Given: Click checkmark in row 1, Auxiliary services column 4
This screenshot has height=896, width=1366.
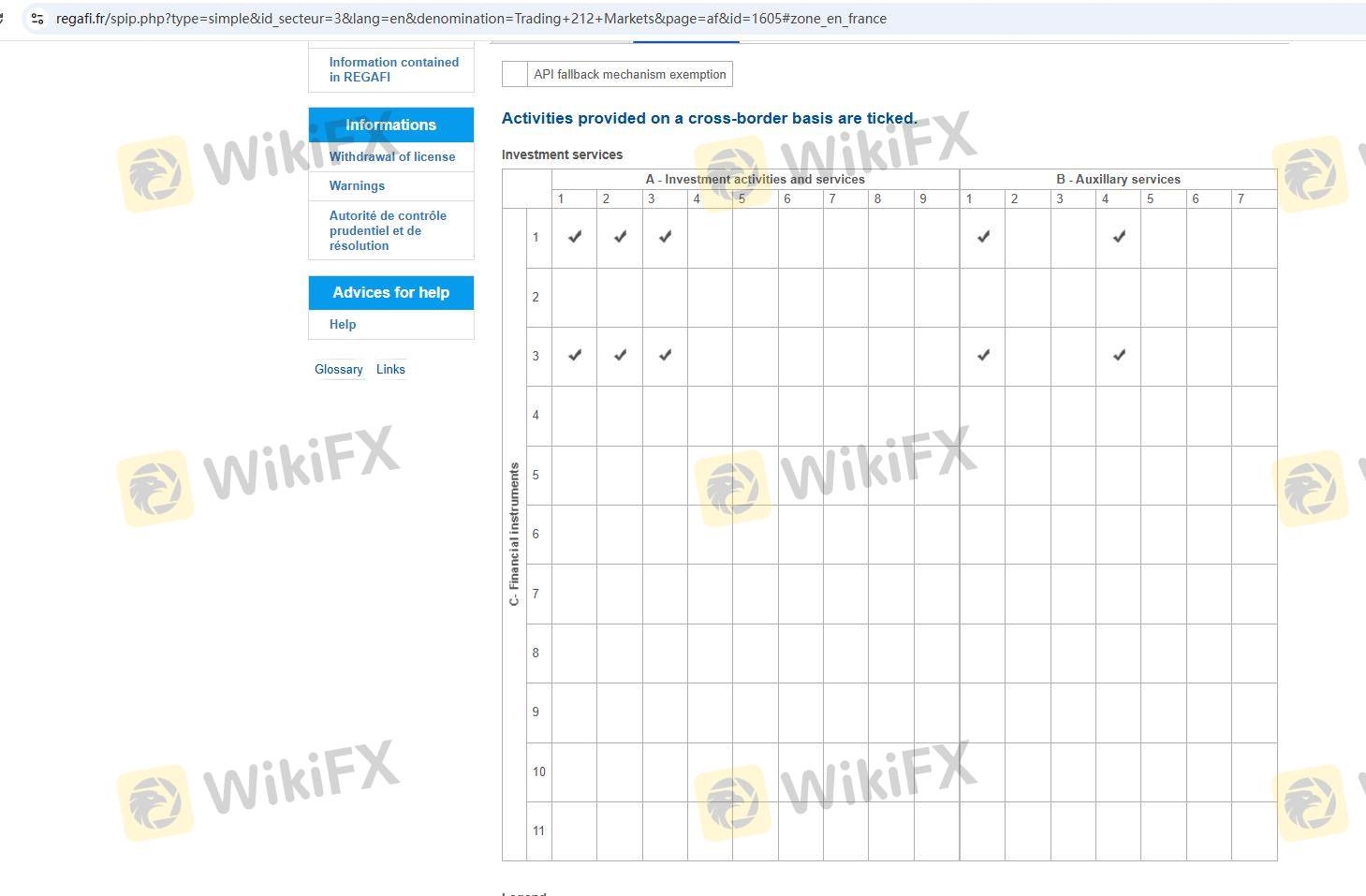Looking at the screenshot, I should point(1119,237).
